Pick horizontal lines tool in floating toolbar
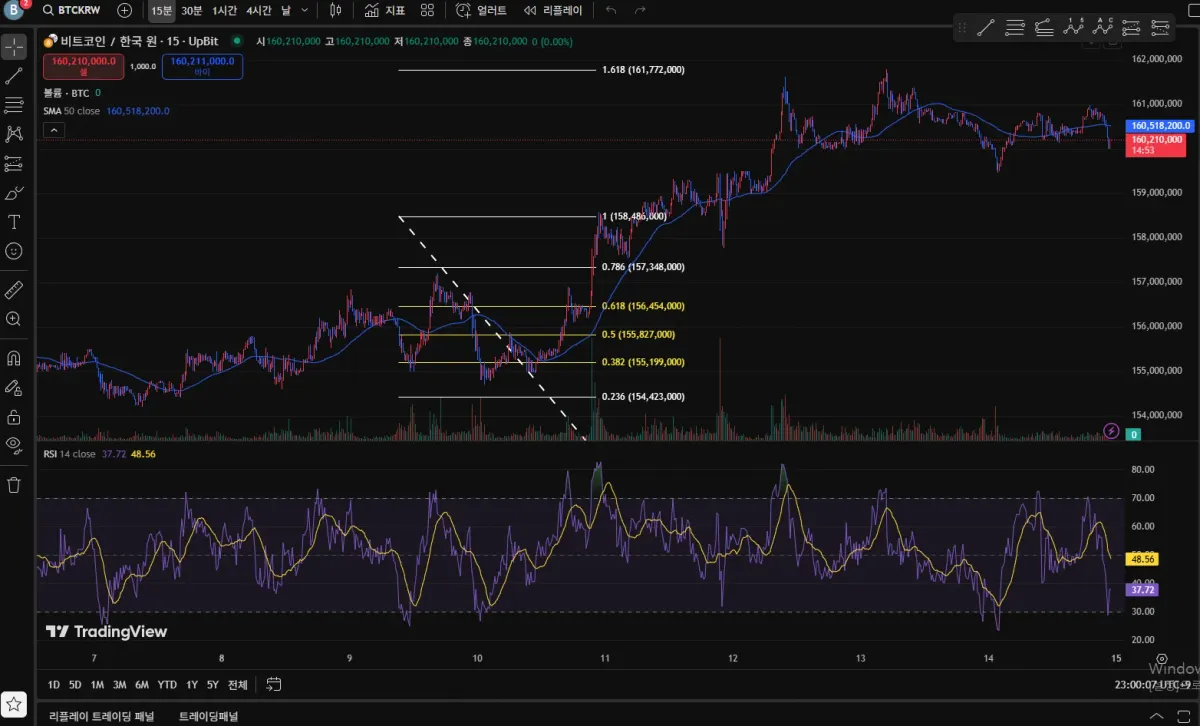The height and width of the screenshot is (726, 1200). pyautogui.click(x=1014, y=27)
